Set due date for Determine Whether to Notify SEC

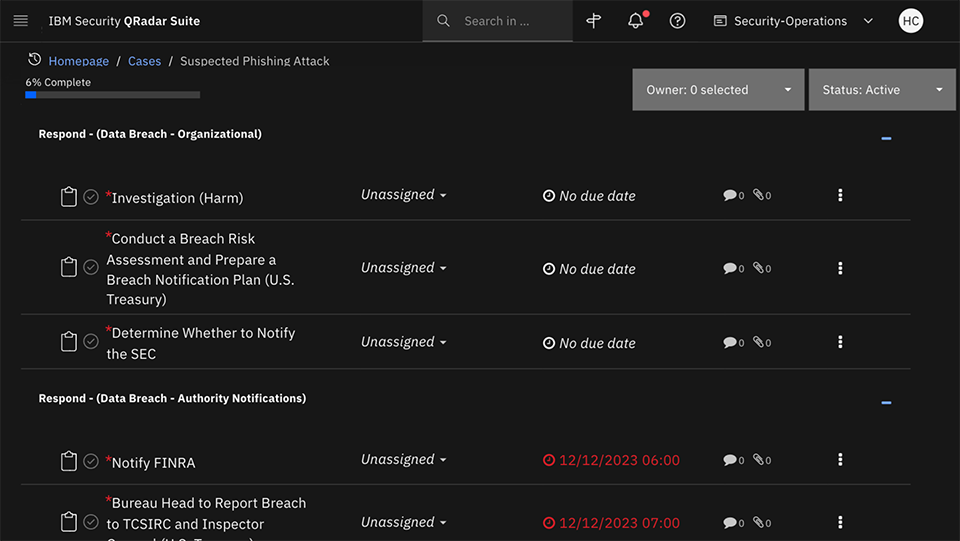(589, 343)
